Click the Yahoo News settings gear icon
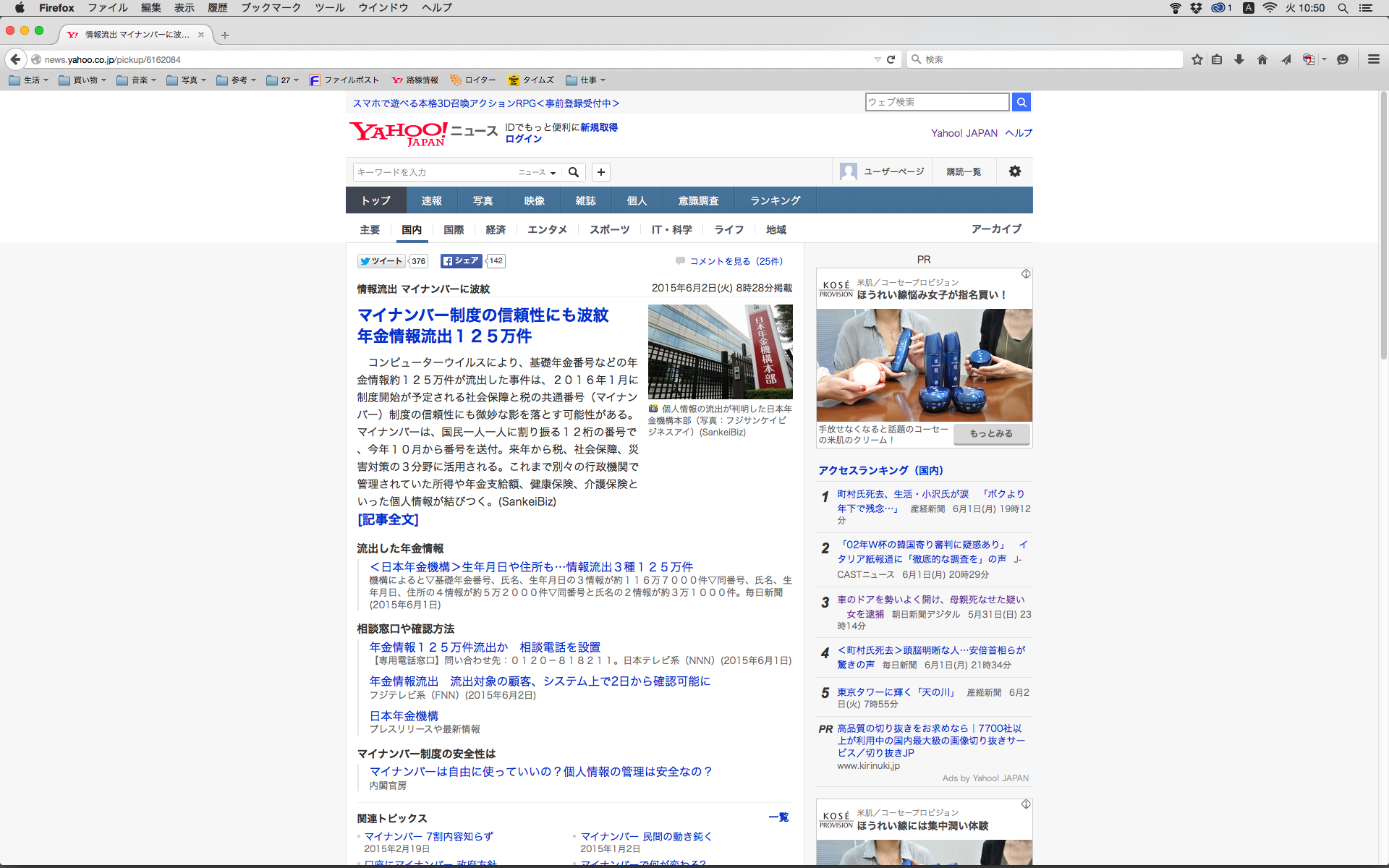The width and height of the screenshot is (1389, 868). click(x=1015, y=171)
